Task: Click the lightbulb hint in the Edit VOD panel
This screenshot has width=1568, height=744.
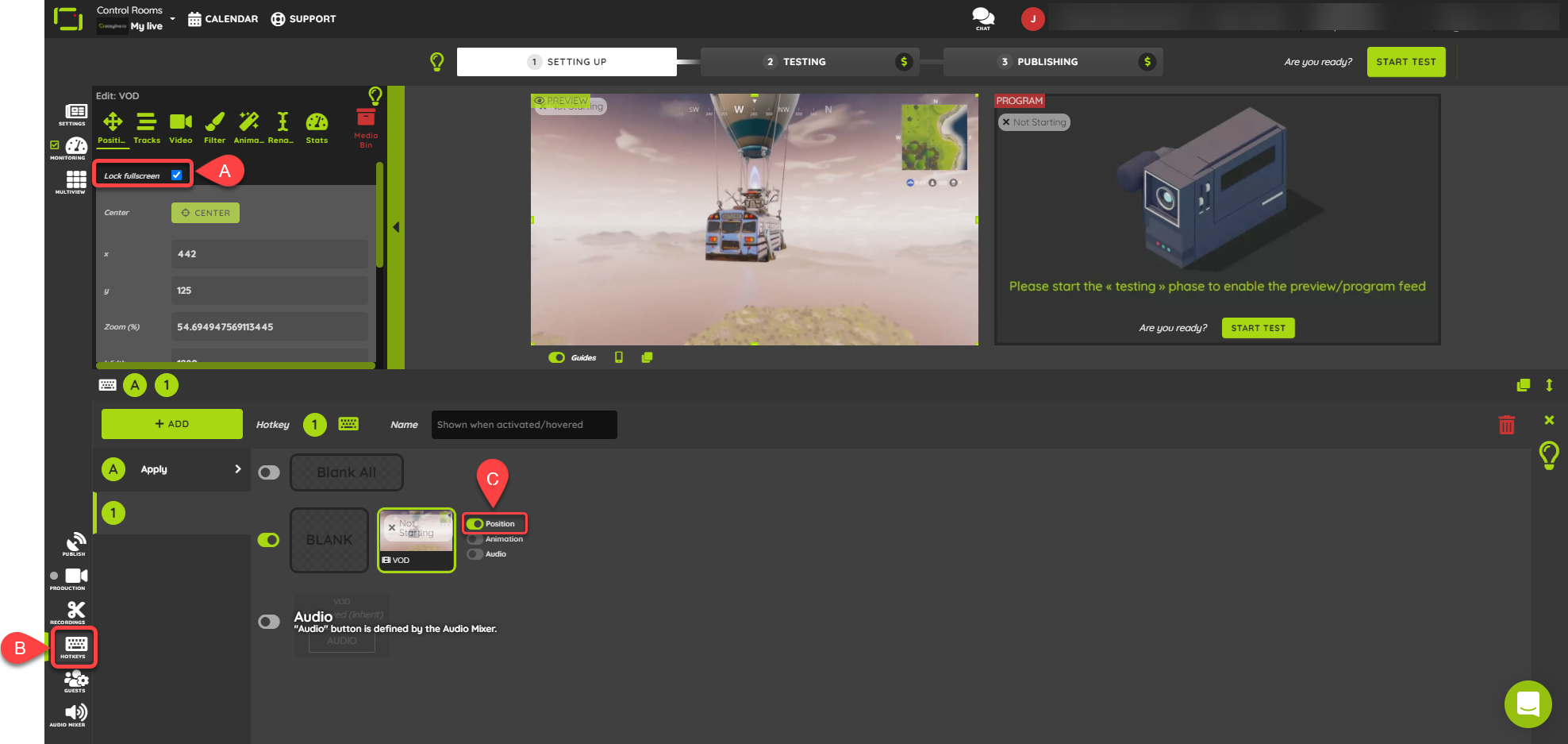Action: point(375,95)
